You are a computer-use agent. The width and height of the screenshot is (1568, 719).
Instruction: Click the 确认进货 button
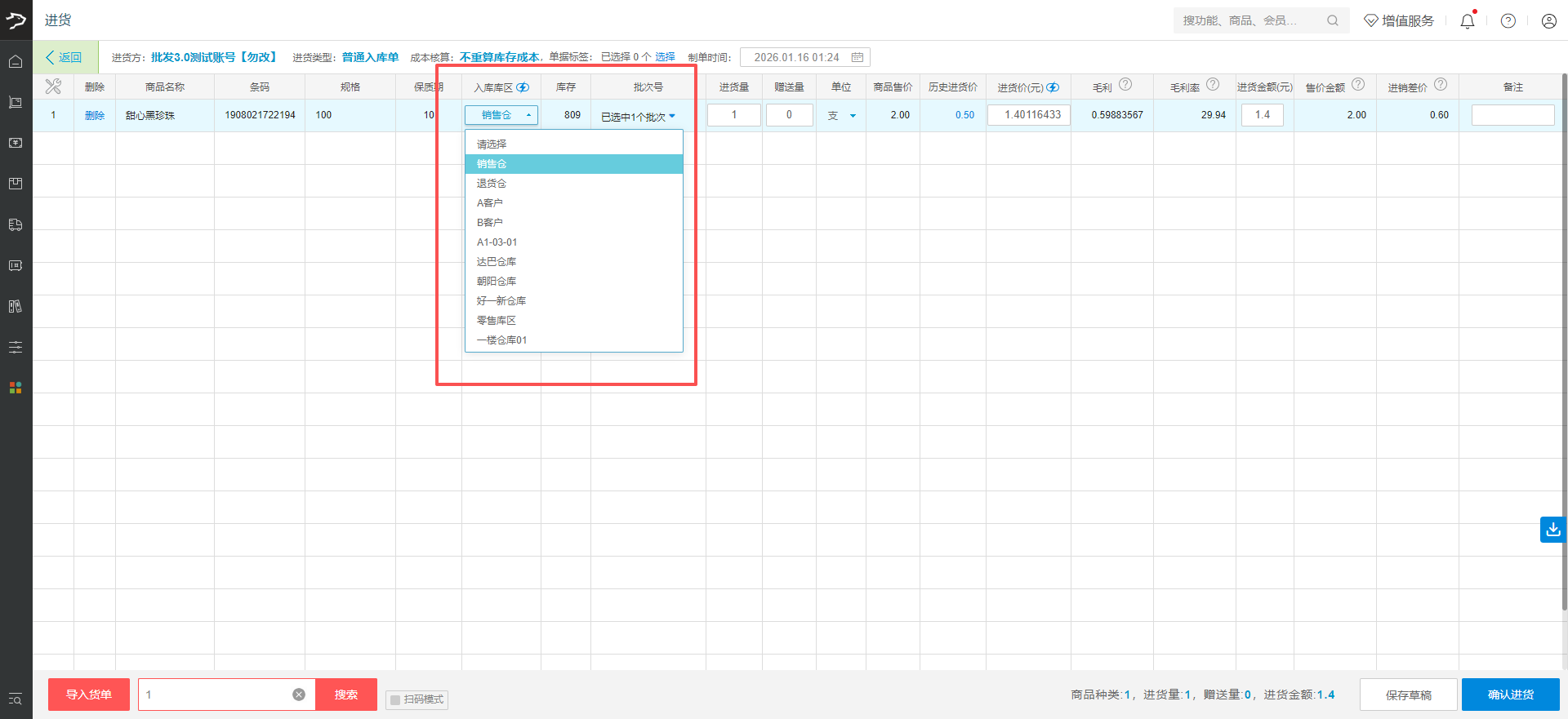click(1510, 695)
